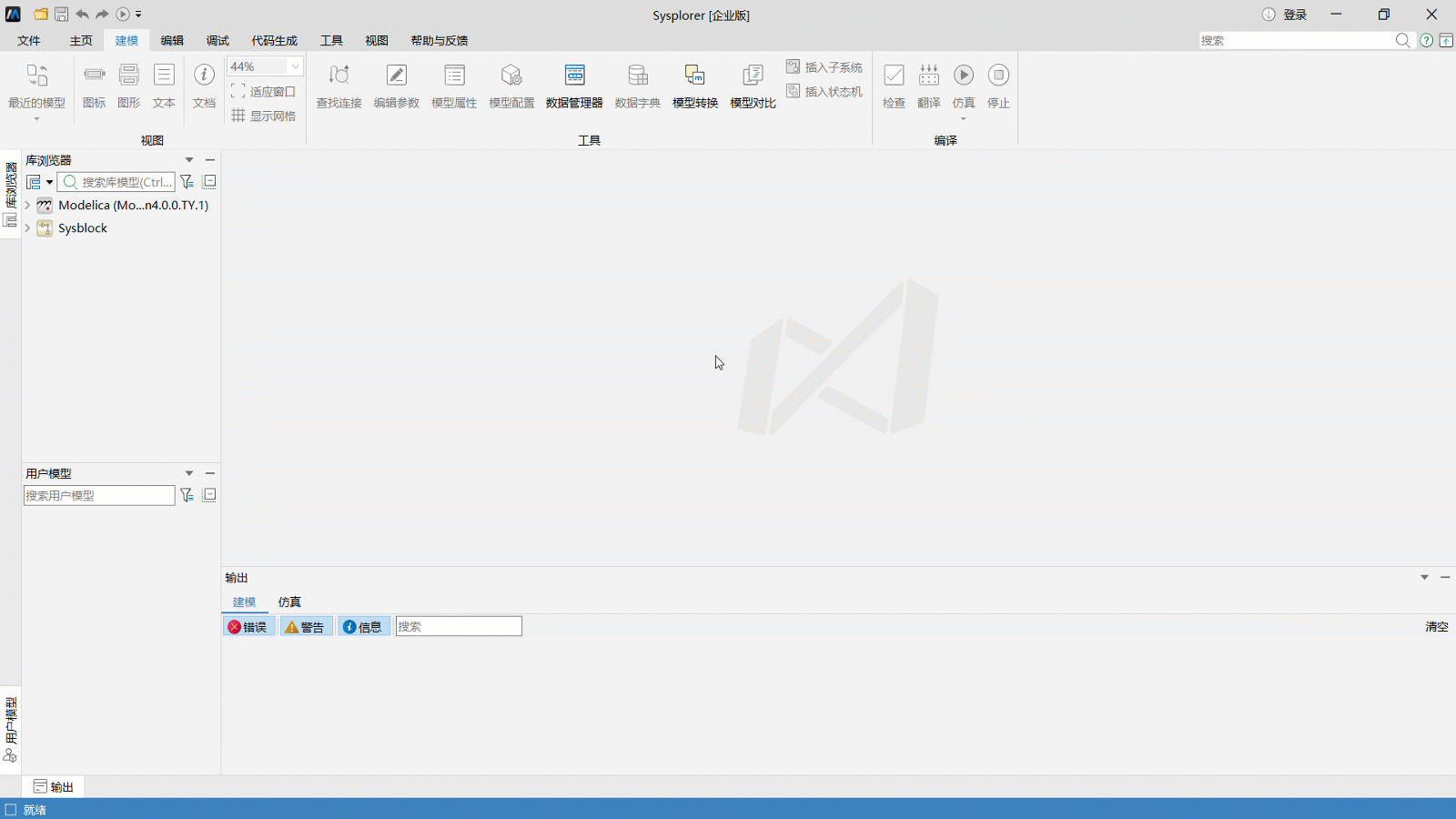Screen dimensions: 1456x819
Task: Stop the simulation (停止)
Action: point(998,86)
